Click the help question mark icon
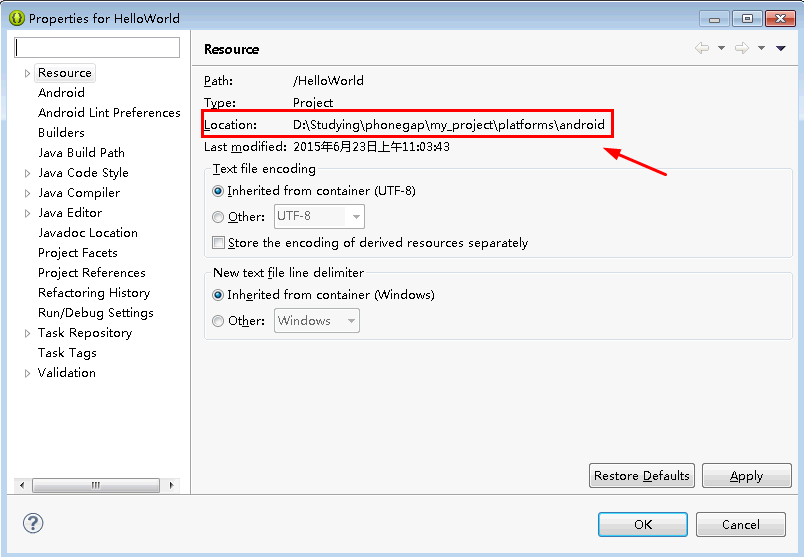The width and height of the screenshot is (804, 557). [33, 523]
